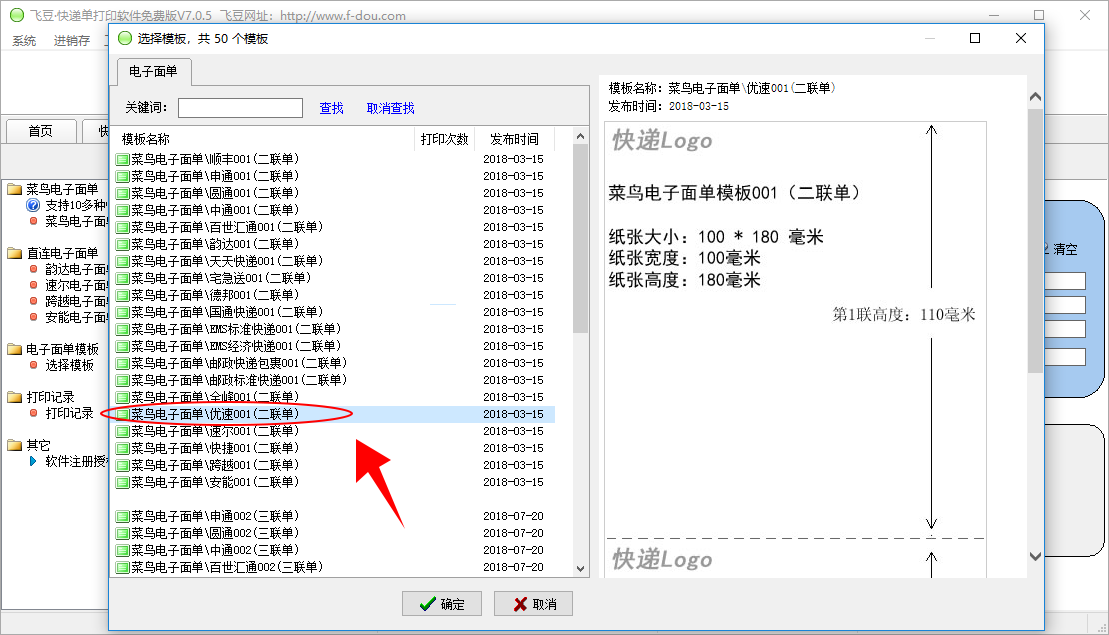This screenshot has height=635, width=1109.
Task: Select the row 菜鸟电子面单\全峰001(二联单)
Action: tap(335, 397)
